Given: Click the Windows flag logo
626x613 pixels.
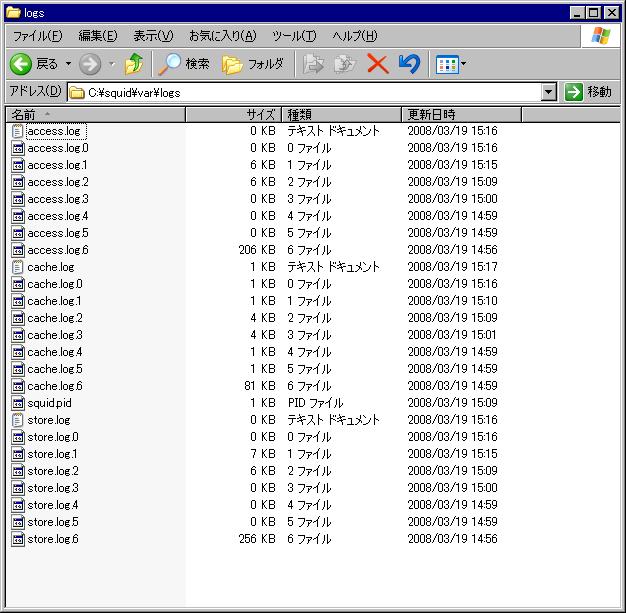Looking at the screenshot, I should 600,36.
